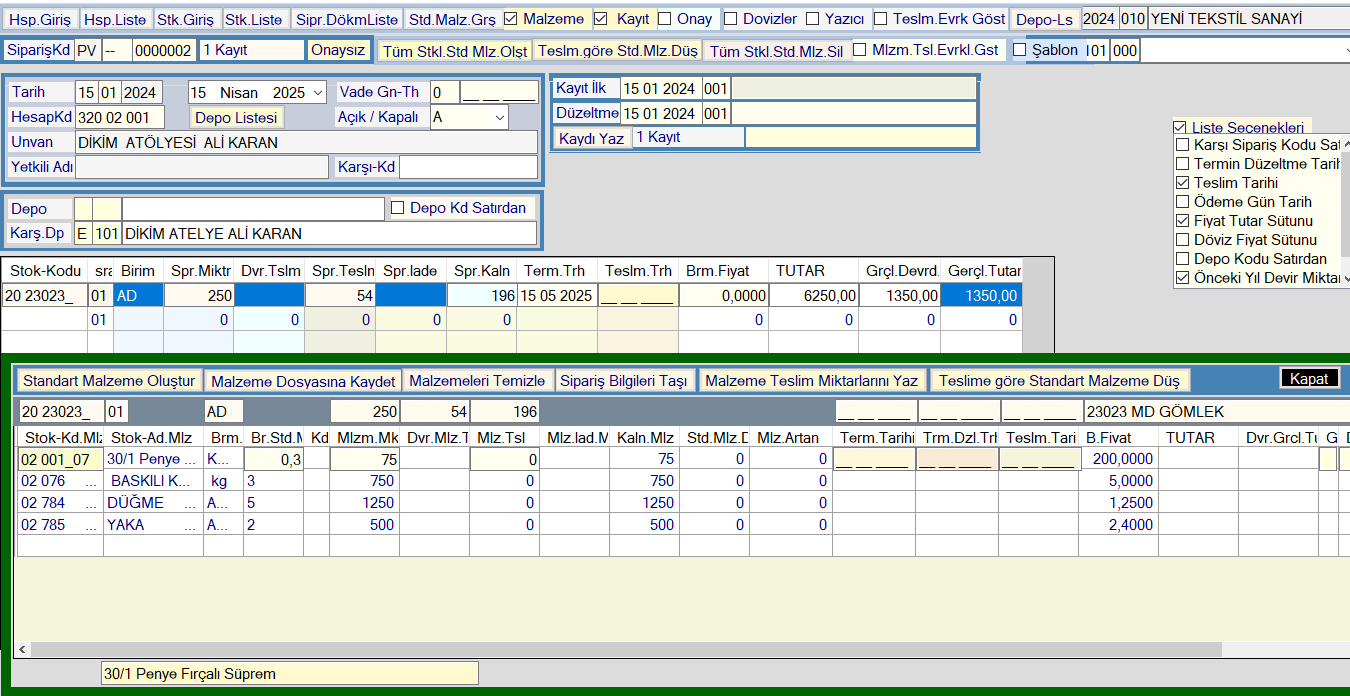The image size is (1350, 696).
Task: Open the Depo-Ls warehouse list
Action: point(1044,19)
